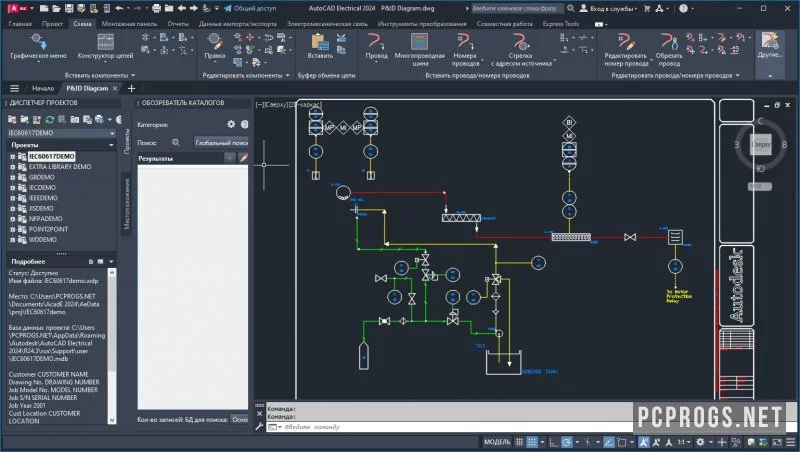Click the Сверху face of the ViewCube
The height and width of the screenshot is (452, 800).
pos(761,144)
